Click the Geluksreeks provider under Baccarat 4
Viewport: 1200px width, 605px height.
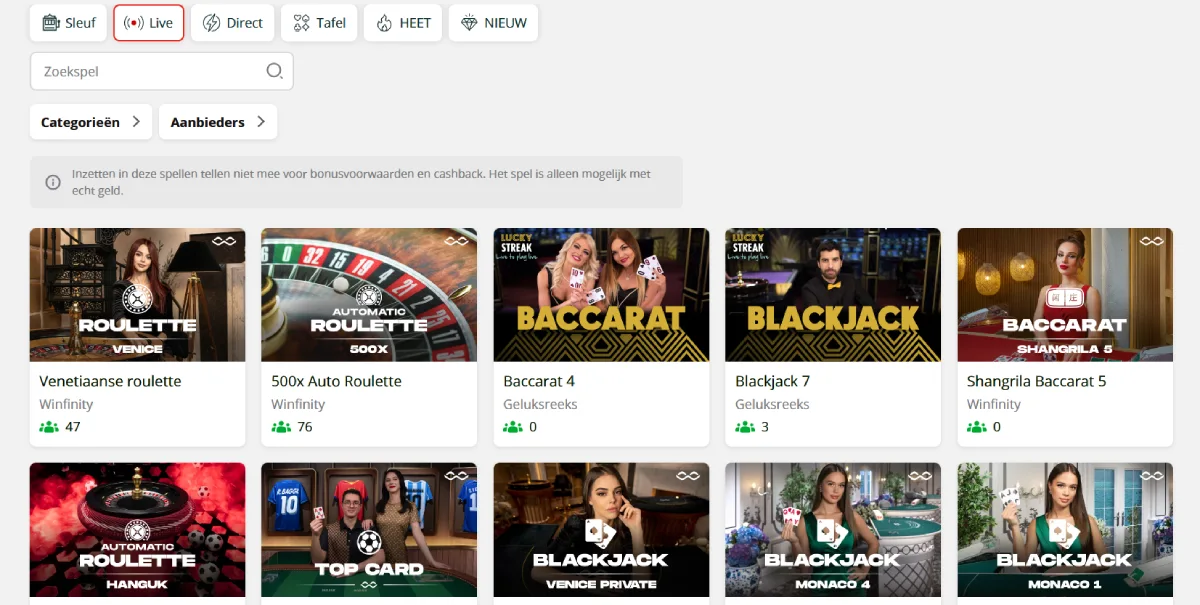point(540,404)
